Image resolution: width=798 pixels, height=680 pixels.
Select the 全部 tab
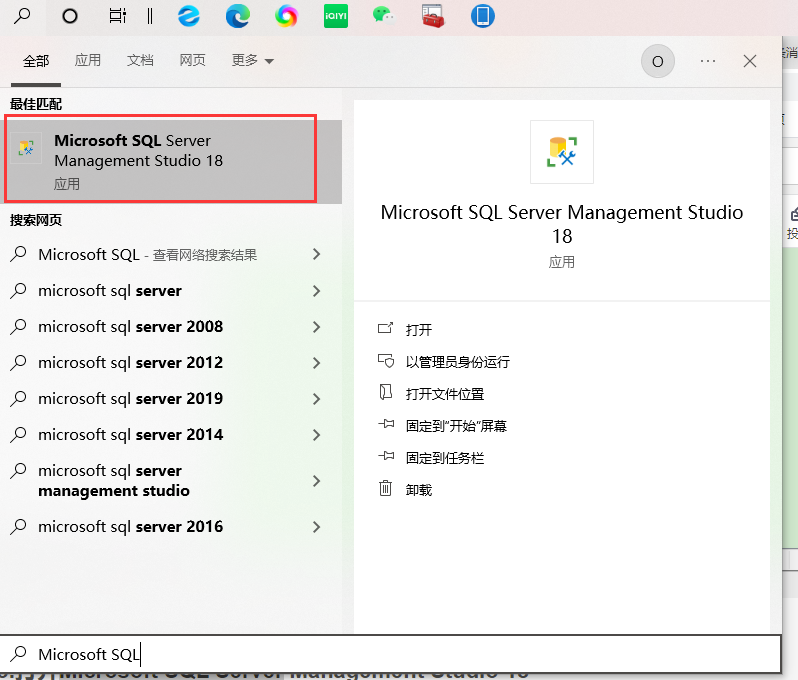[x=36, y=61]
